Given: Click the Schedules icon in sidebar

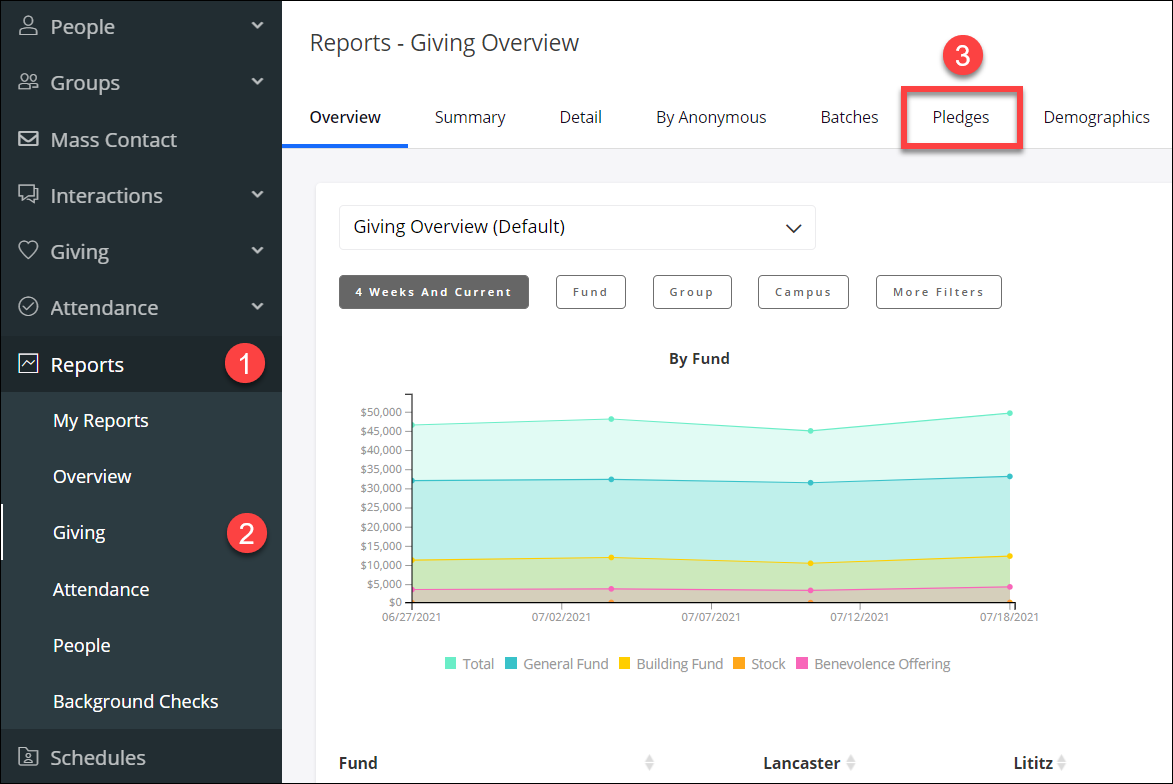Looking at the screenshot, I should tap(28, 757).
